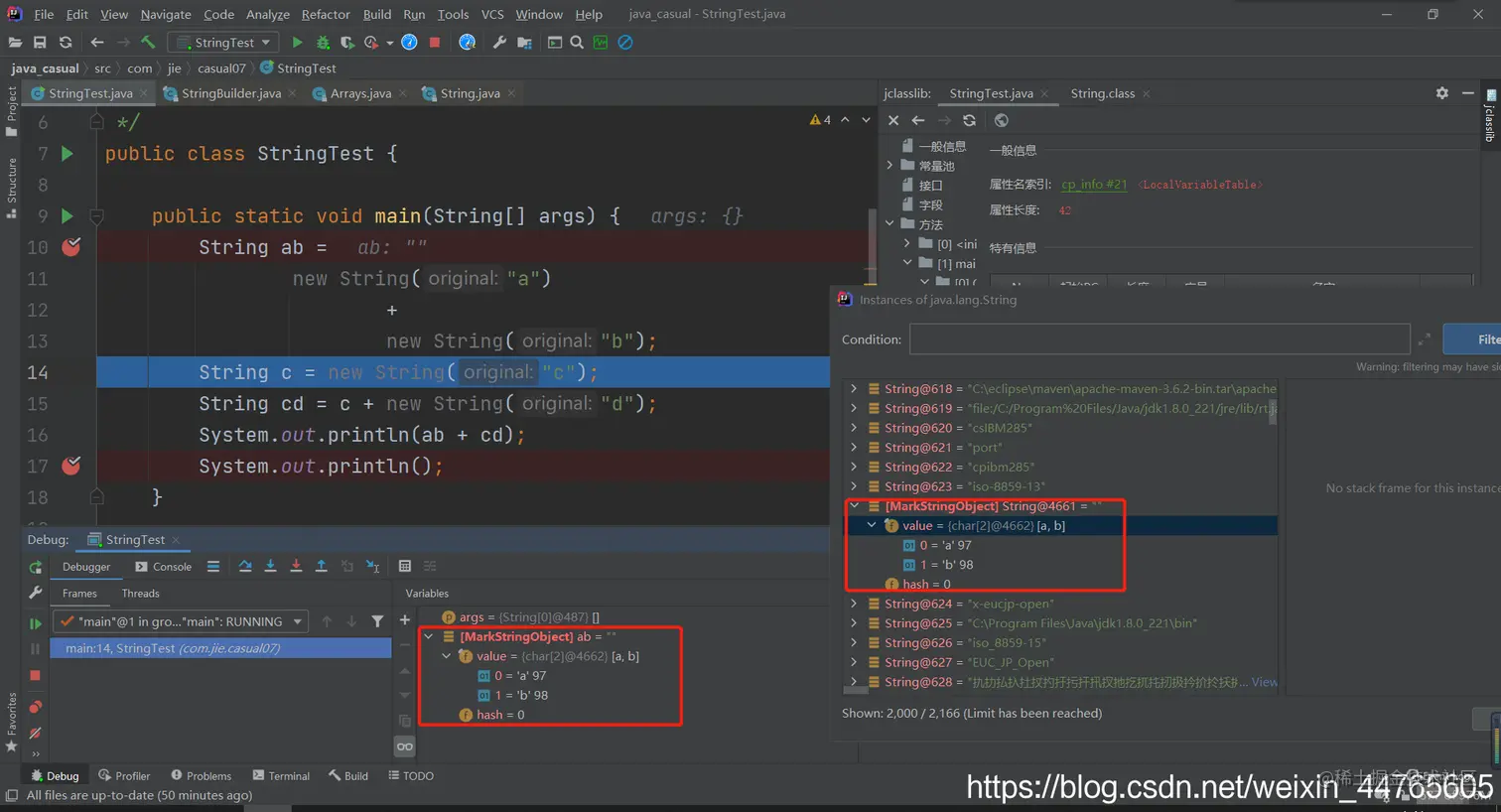Open Evaluate Expression calculator icon
The image size is (1501, 812).
click(405, 566)
